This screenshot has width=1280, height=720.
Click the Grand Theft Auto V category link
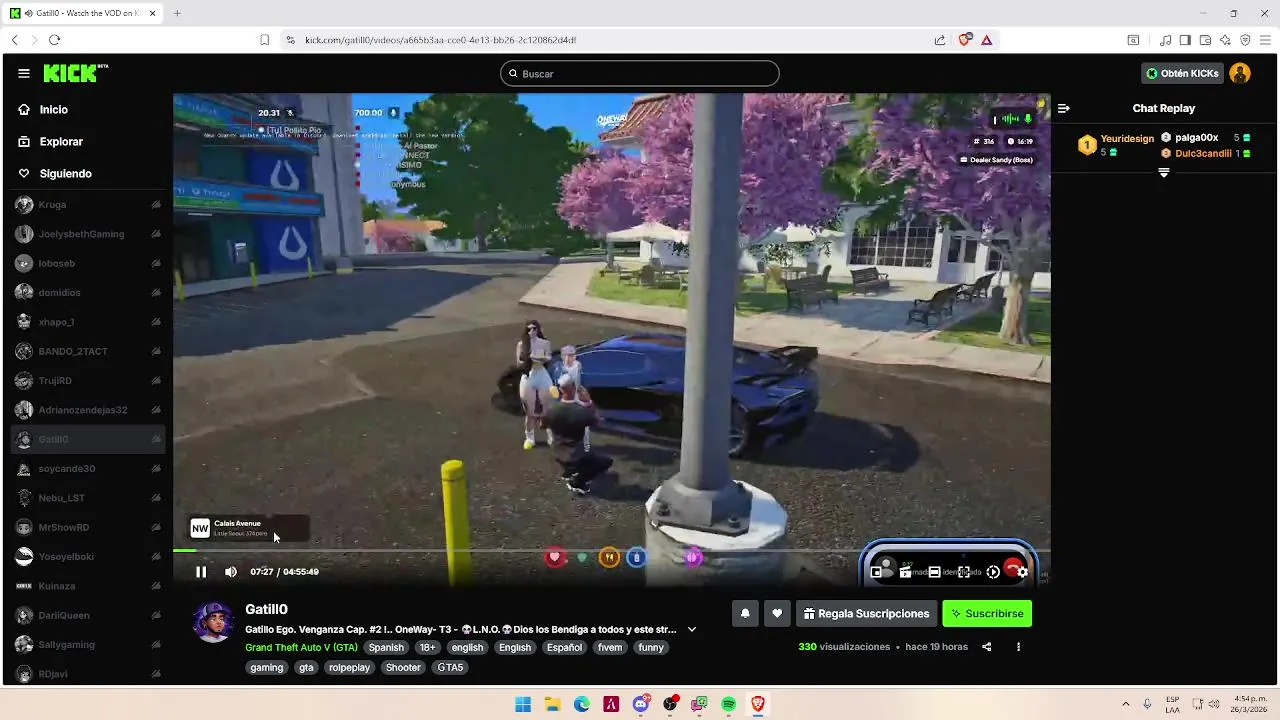(301, 648)
